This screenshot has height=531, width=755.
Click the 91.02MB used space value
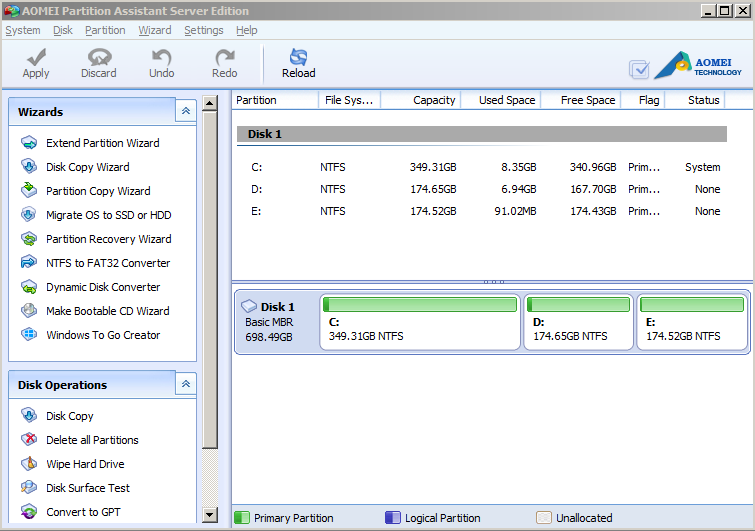click(515, 211)
